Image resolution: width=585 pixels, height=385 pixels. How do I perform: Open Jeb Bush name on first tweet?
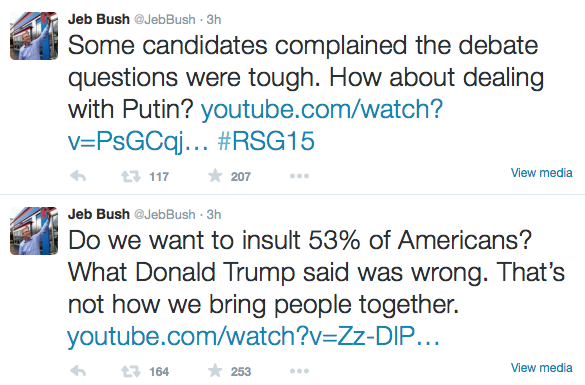[x=98, y=19]
